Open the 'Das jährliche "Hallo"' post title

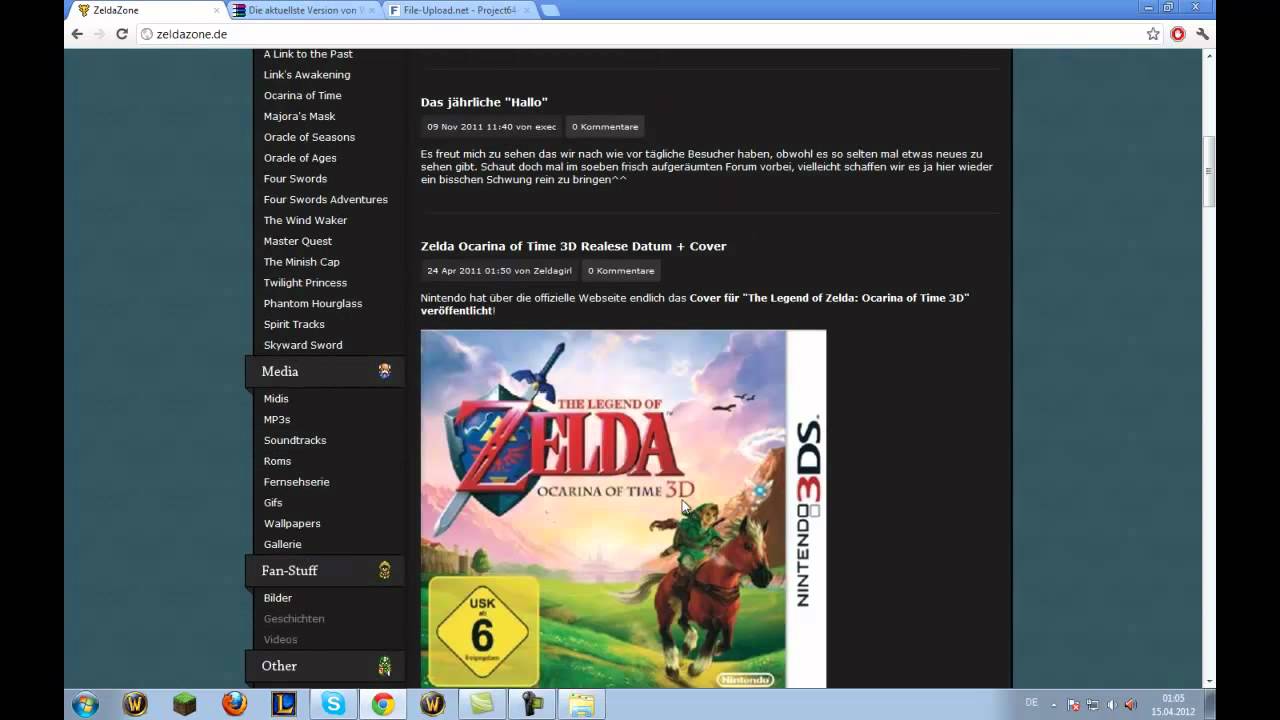(484, 102)
